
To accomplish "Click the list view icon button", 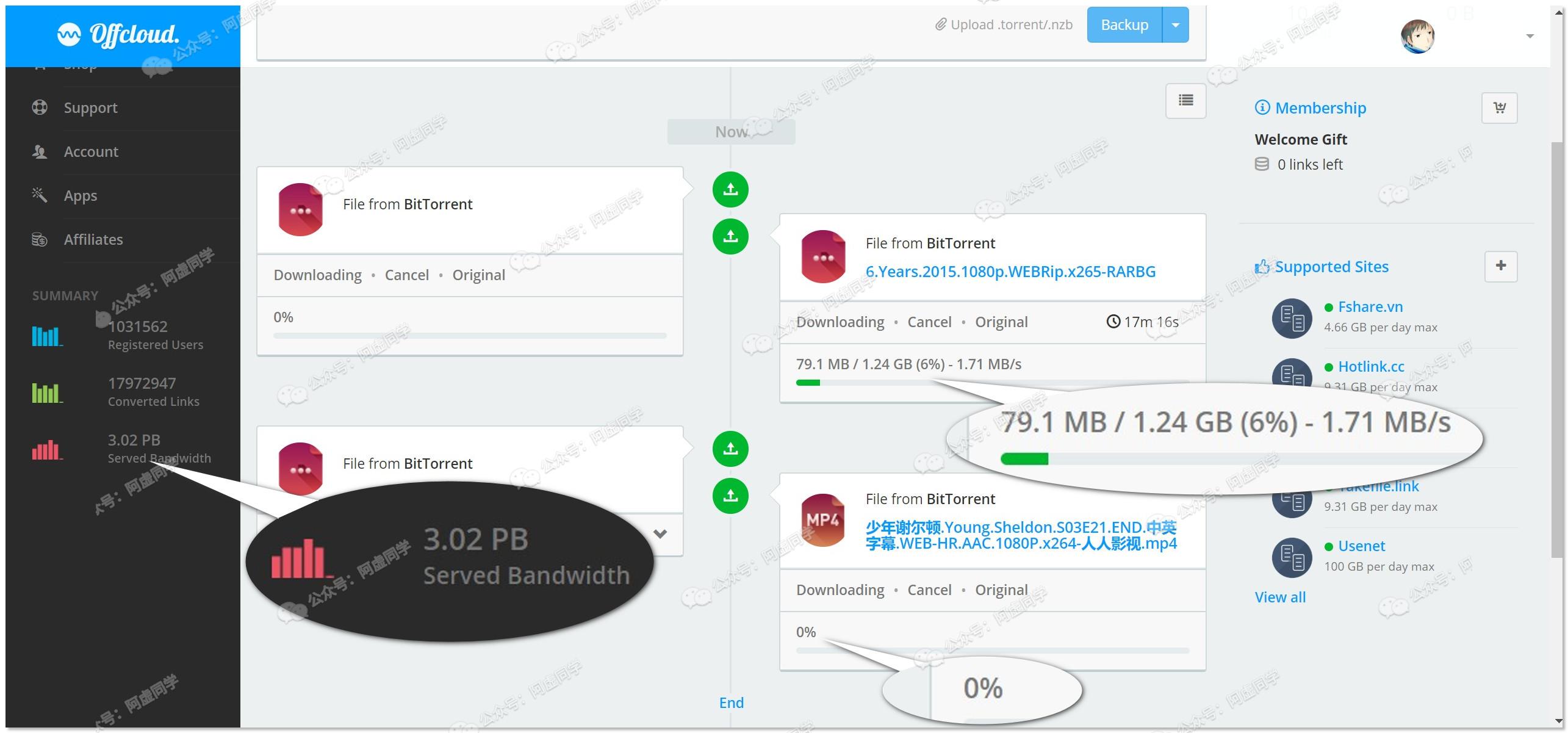I will click(1185, 101).
